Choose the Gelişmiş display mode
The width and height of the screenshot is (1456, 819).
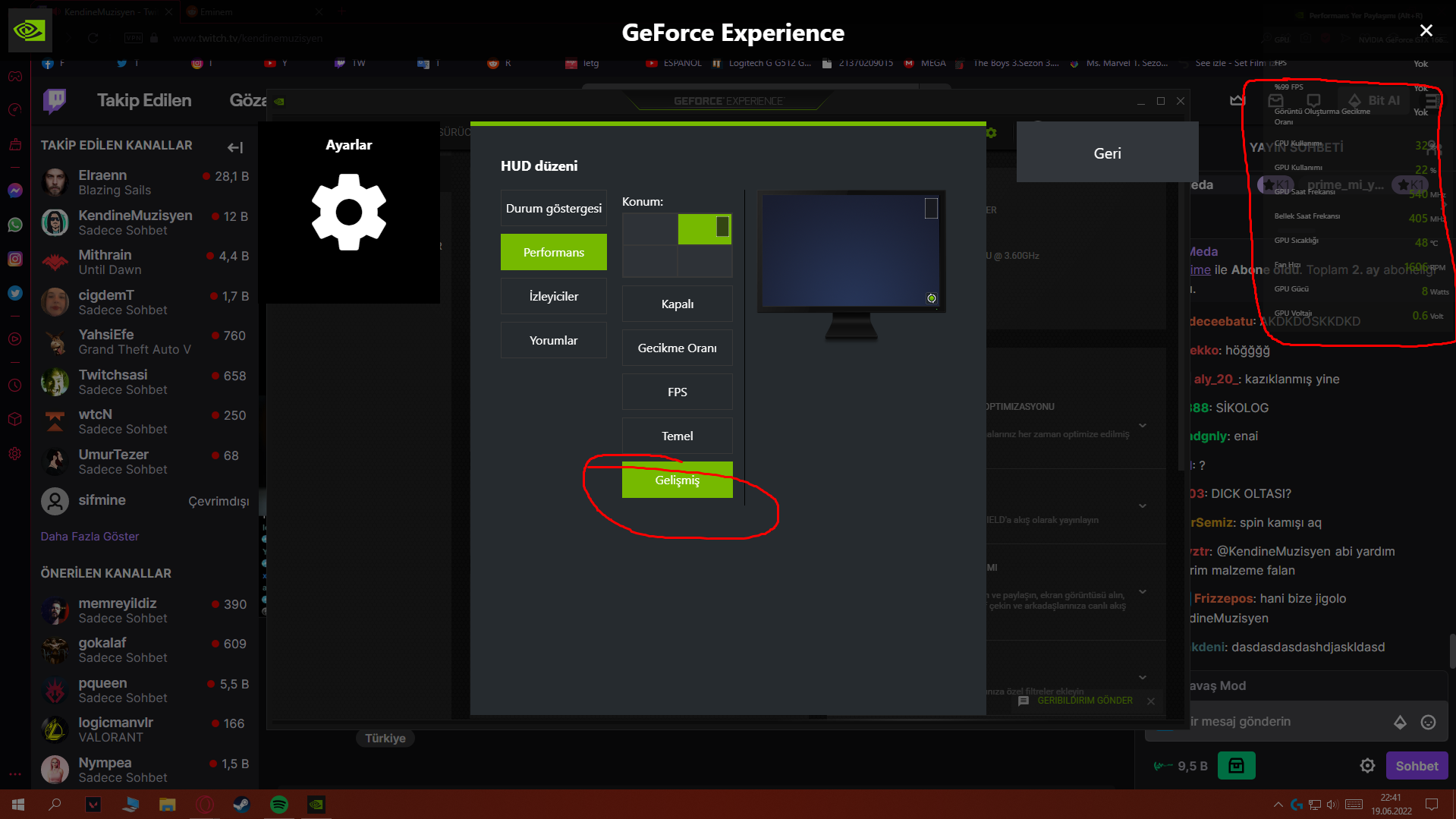tap(678, 480)
